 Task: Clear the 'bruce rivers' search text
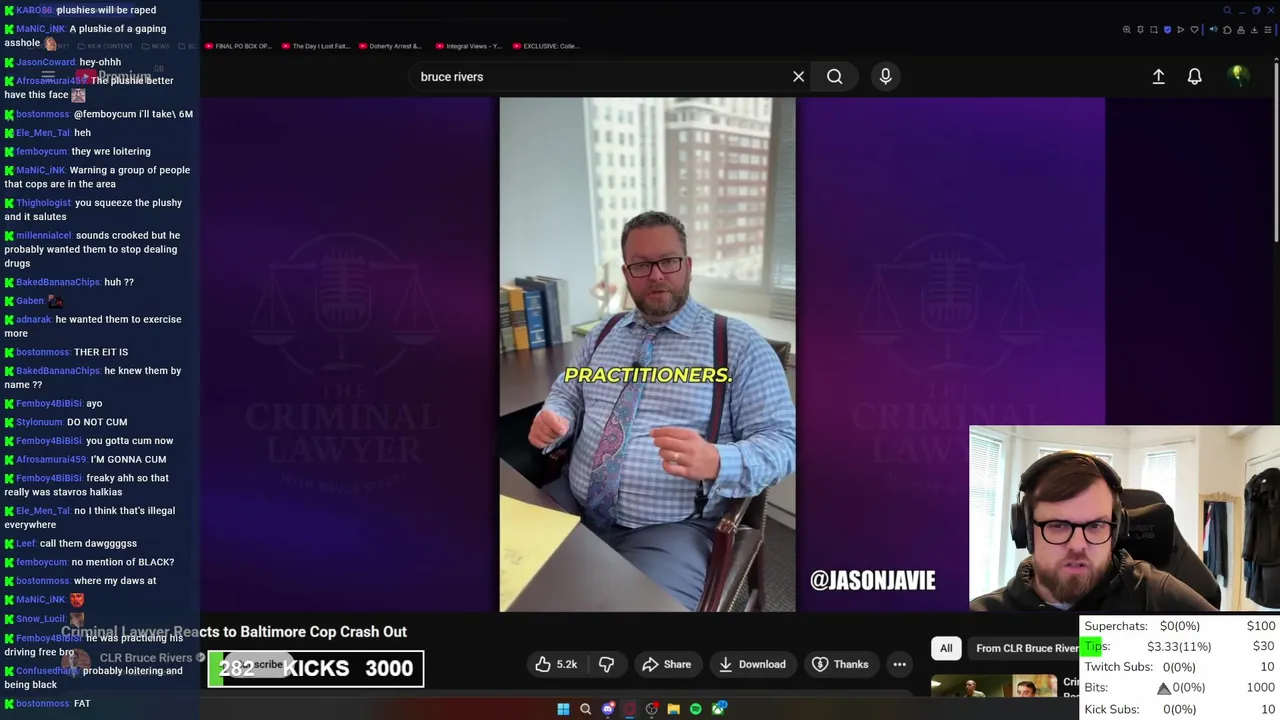(x=798, y=76)
